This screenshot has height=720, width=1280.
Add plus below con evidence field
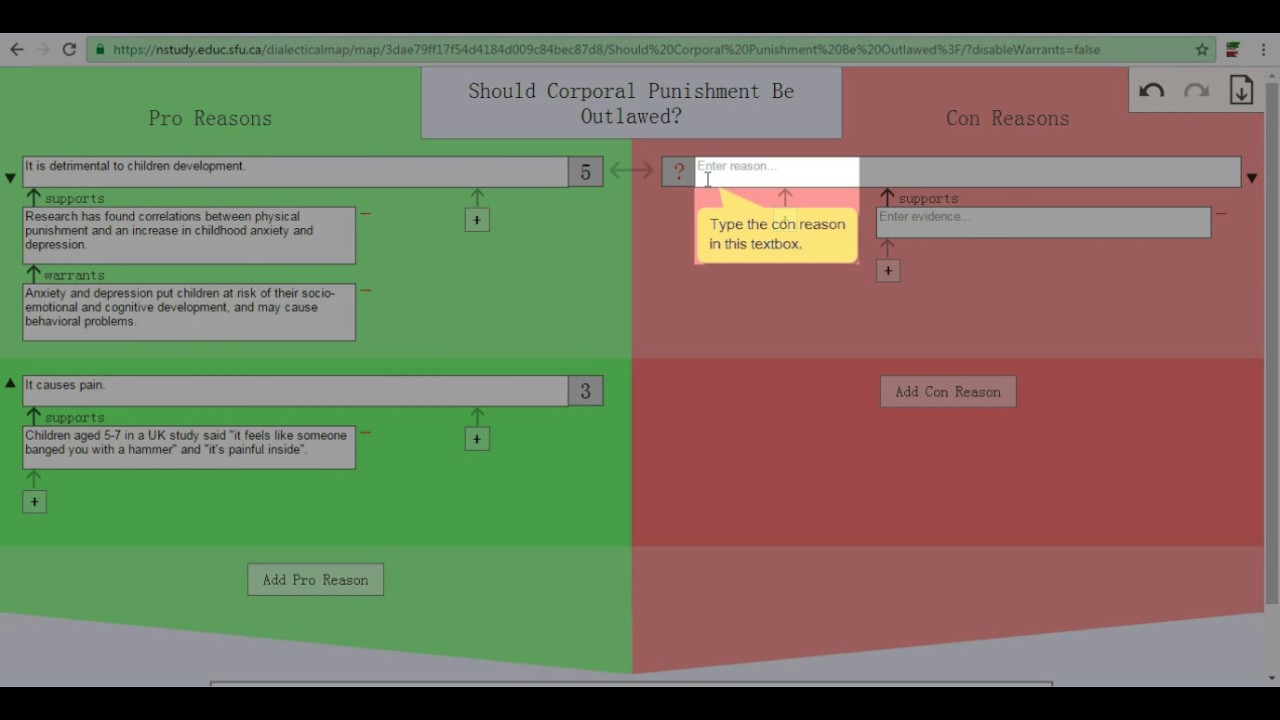pos(887,271)
